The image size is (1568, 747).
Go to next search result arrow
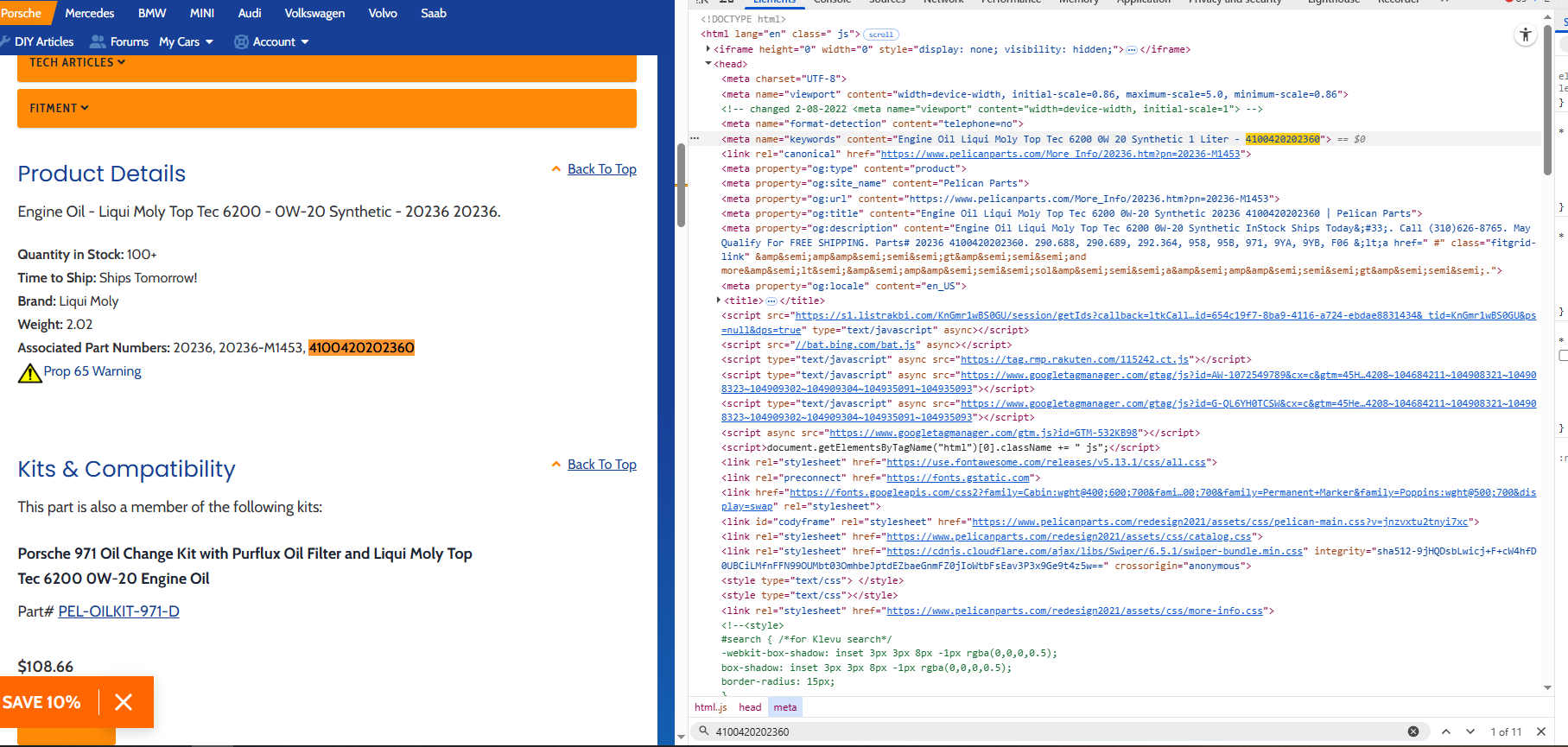(x=1470, y=731)
